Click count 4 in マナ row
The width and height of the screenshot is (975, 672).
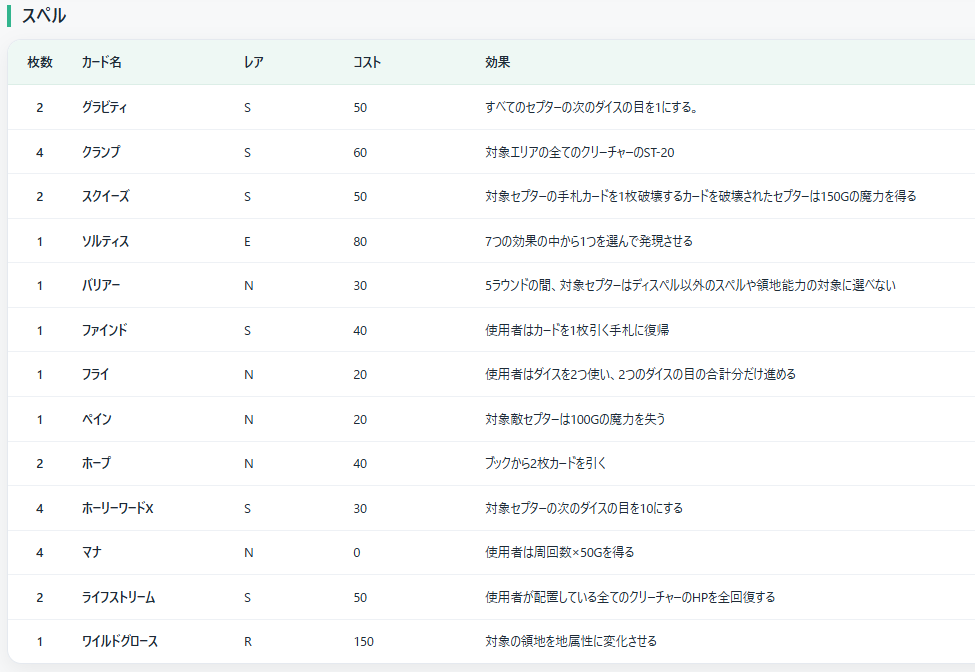coord(40,553)
